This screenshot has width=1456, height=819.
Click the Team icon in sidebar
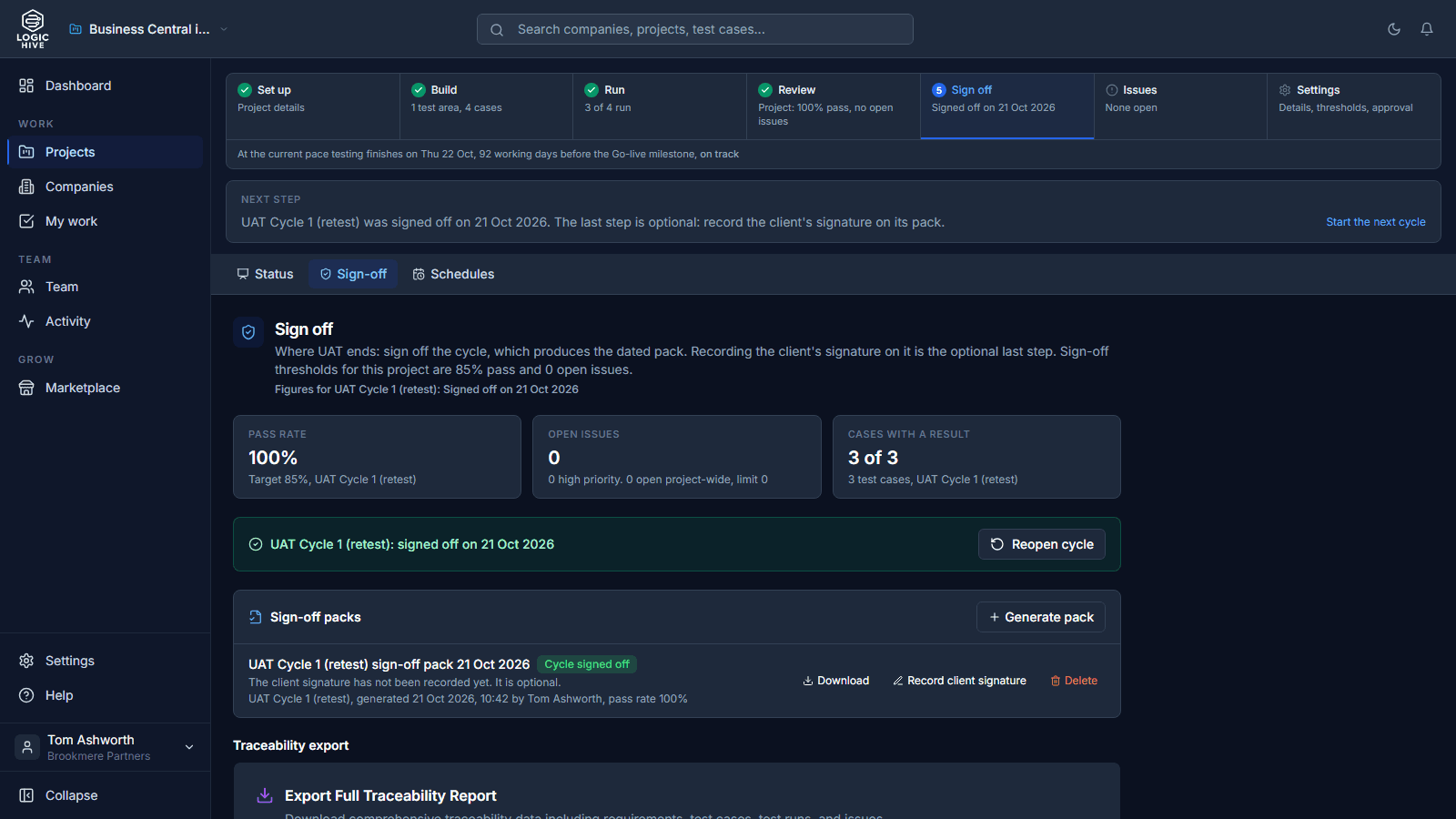click(x=26, y=287)
